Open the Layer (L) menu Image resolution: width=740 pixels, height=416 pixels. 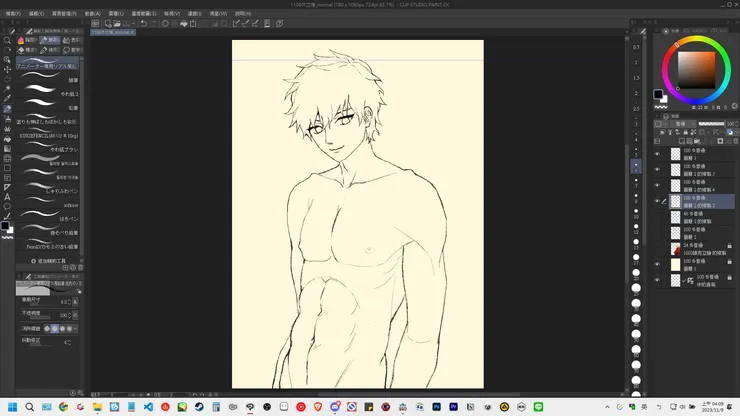point(116,14)
